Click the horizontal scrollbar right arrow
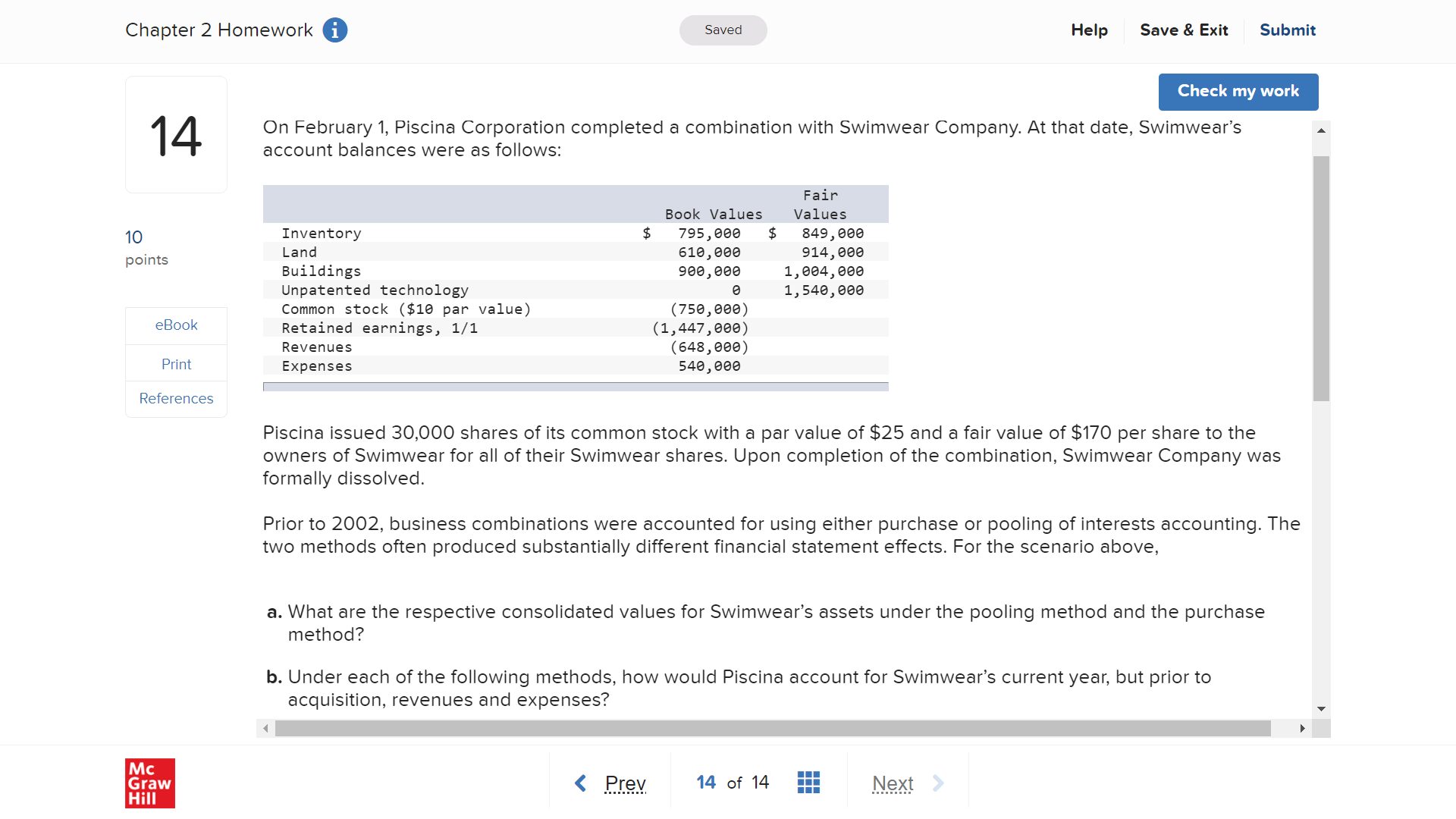Viewport: 1456px width, 819px height. pyautogui.click(x=1302, y=729)
